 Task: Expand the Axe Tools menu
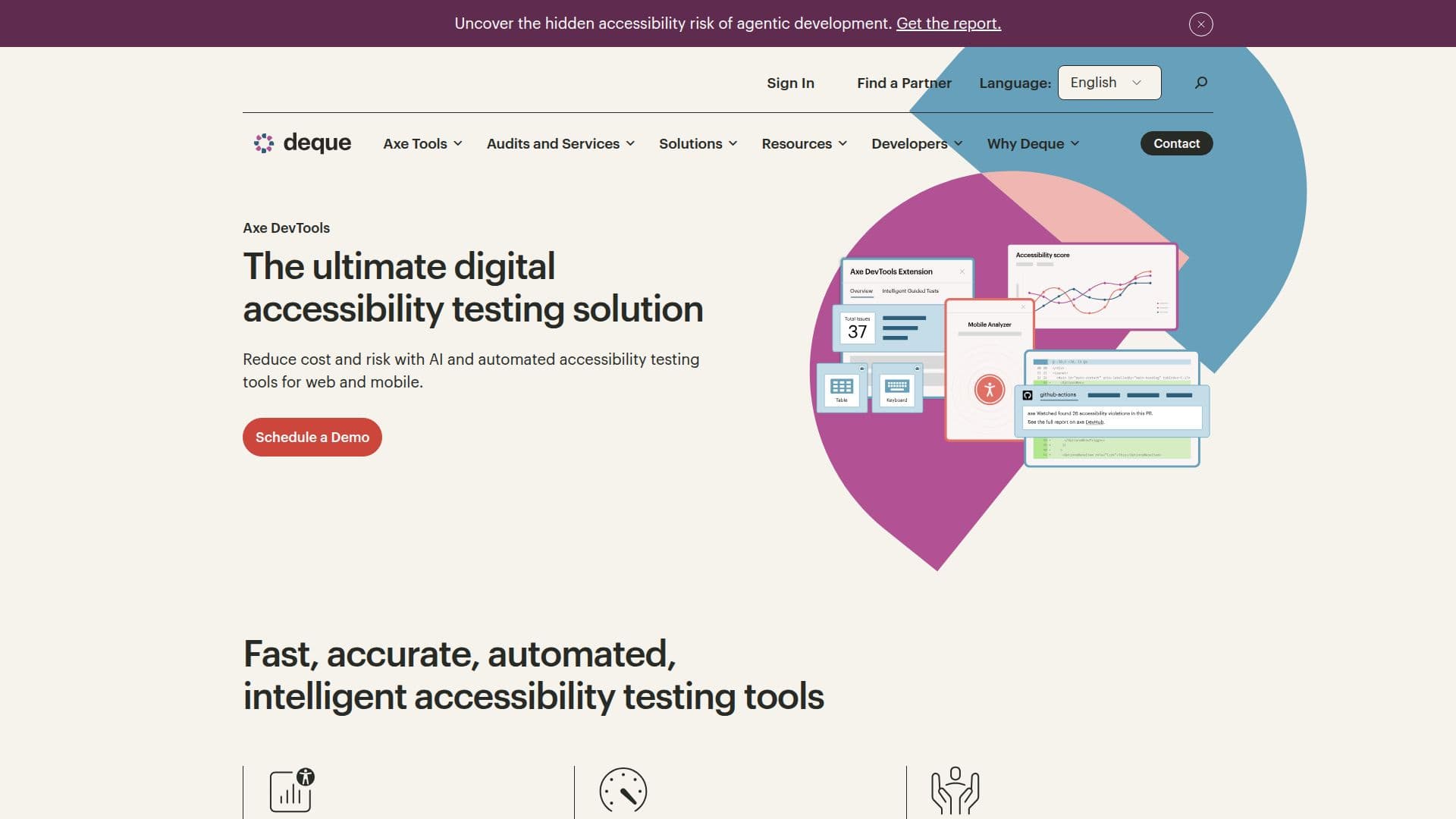tap(422, 143)
